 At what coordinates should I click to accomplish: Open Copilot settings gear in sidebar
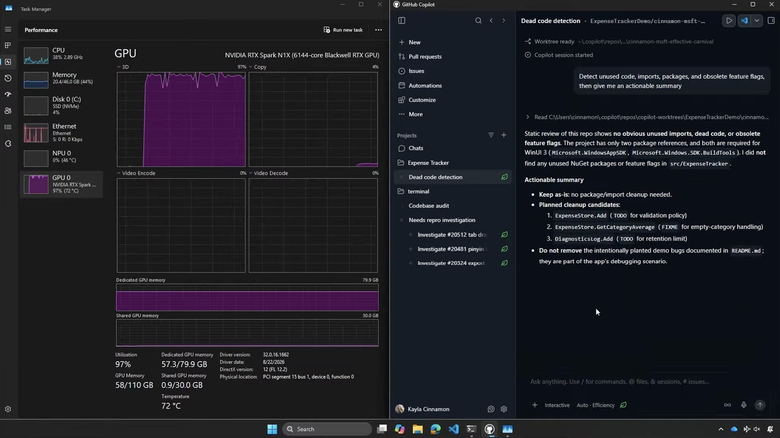[504, 409]
